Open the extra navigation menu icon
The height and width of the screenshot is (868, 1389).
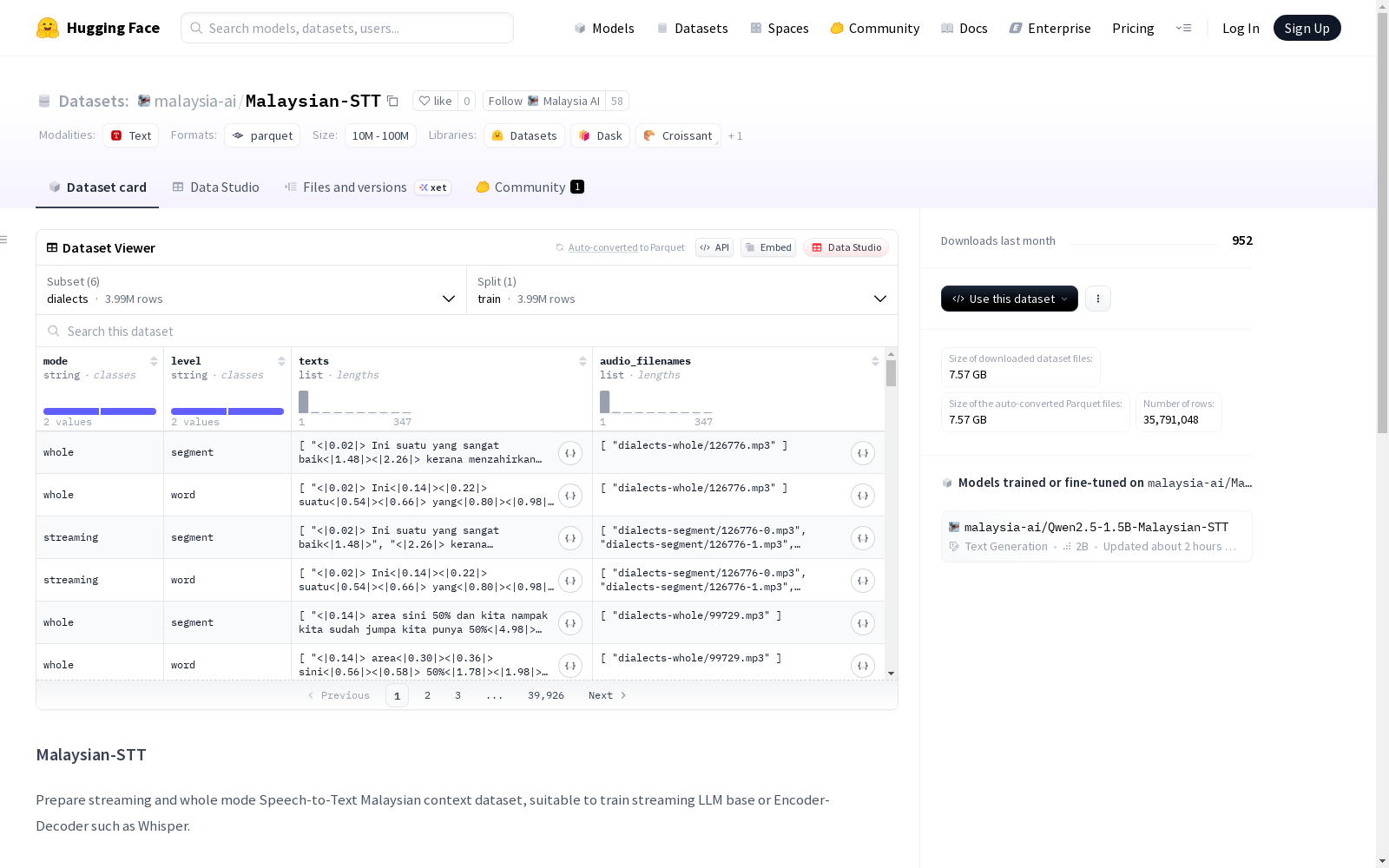(1183, 28)
